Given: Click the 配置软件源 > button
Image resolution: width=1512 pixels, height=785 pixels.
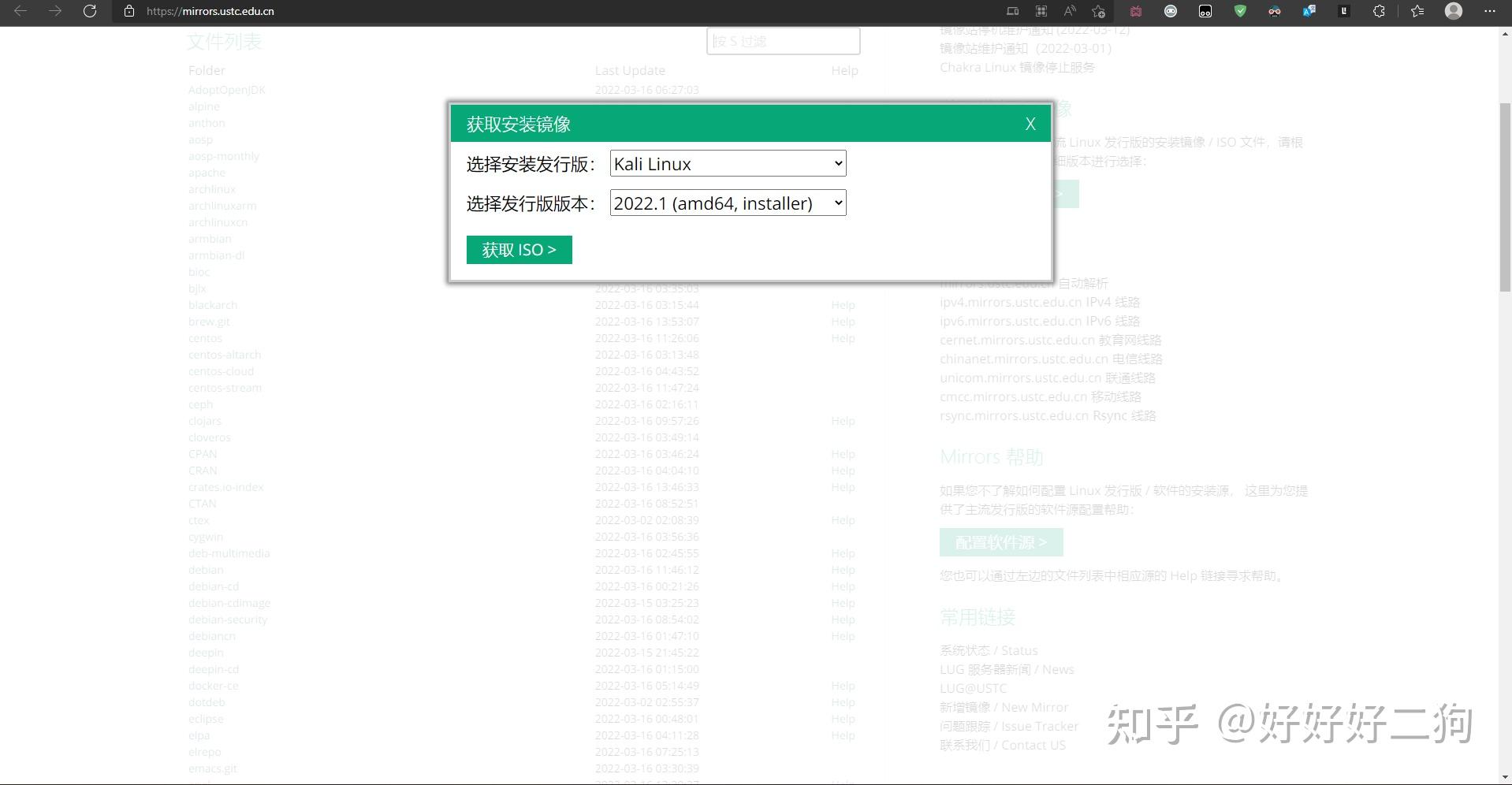Looking at the screenshot, I should pyautogui.click(x=1001, y=542).
